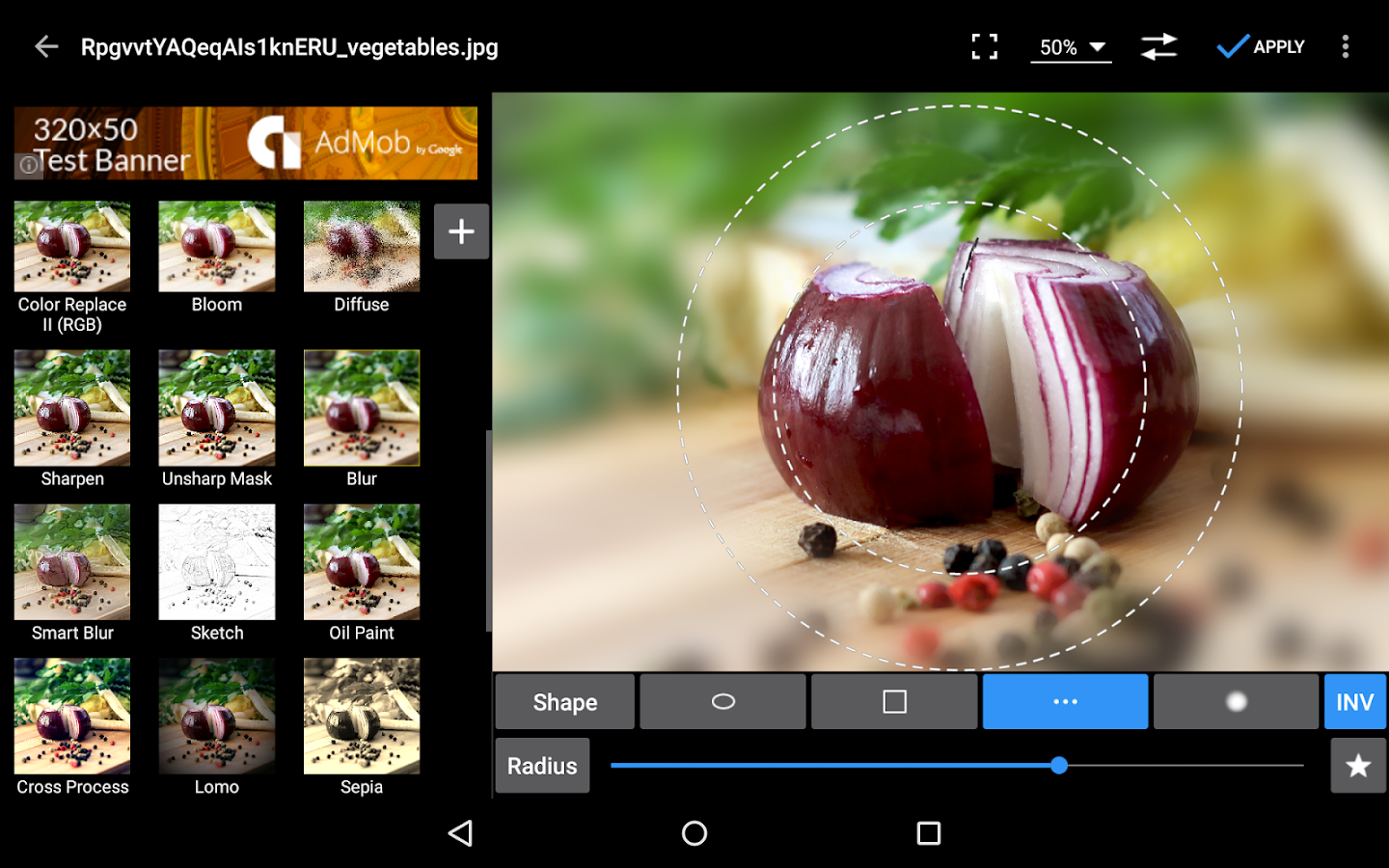Select the Oil Paint effect
The height and width of the screenshot is (868, 1389).
click(361, 562)
